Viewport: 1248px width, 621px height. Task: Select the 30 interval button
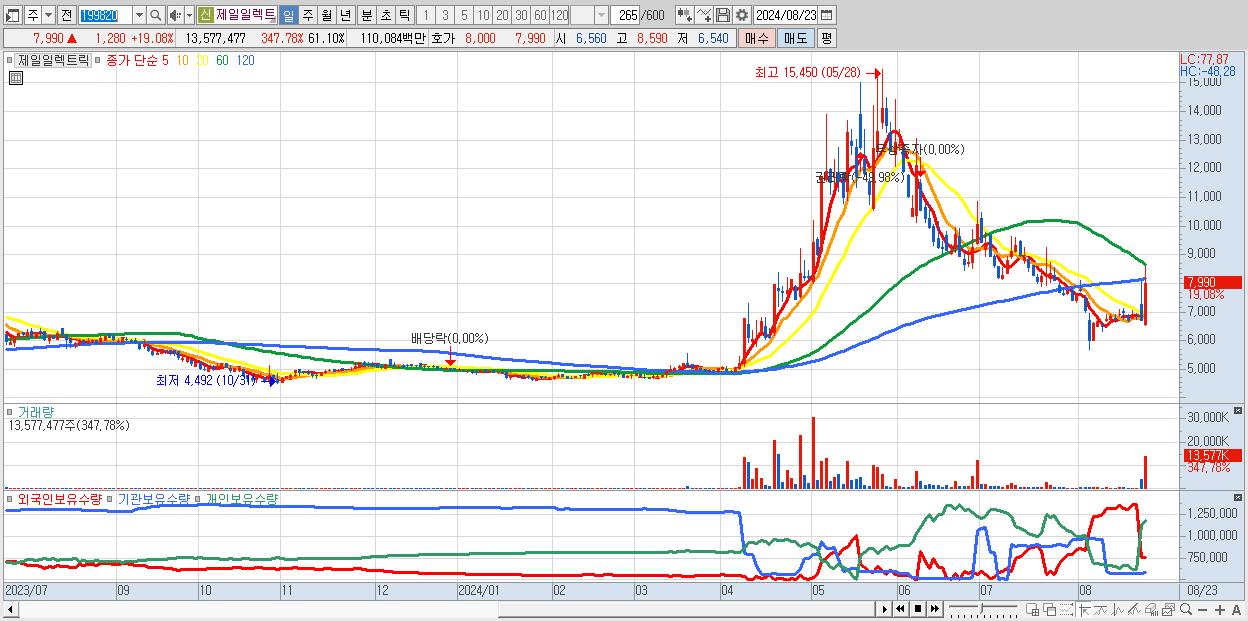click(521, 15)
